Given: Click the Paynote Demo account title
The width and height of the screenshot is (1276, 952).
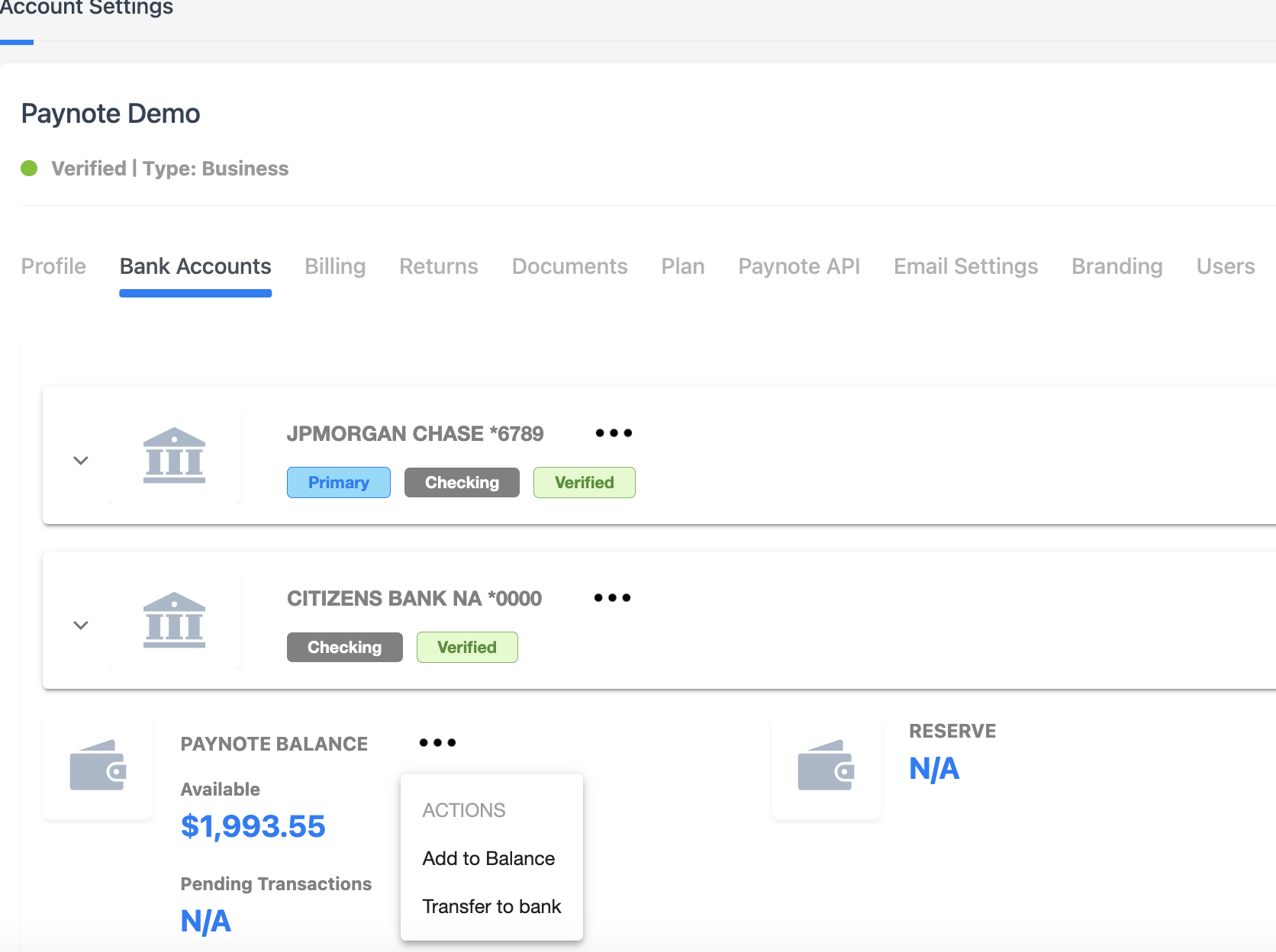Looking at the screenshot, I should coord(111,113).
